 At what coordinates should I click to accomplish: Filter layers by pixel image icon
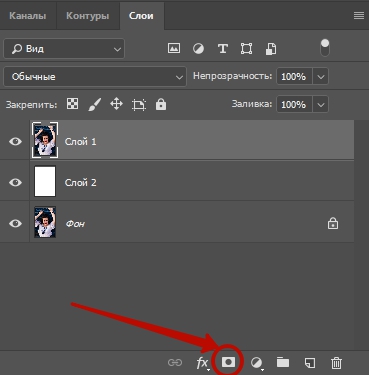pyautogui.click(x=174, y=49)
